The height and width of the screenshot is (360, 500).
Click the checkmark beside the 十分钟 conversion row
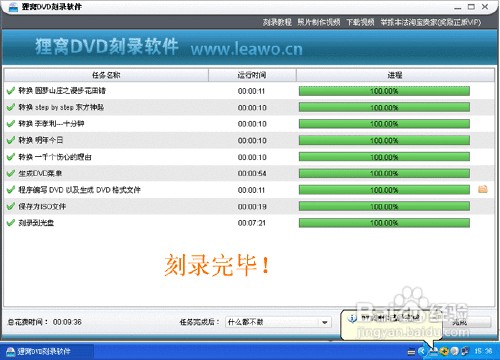coord(11,124)
